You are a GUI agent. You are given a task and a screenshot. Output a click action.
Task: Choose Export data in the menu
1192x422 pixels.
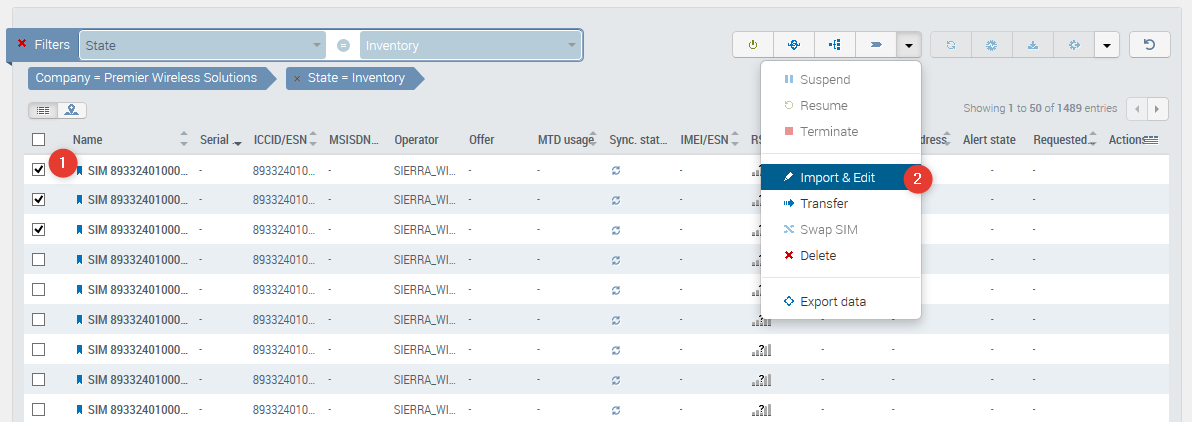pos(832,302)
